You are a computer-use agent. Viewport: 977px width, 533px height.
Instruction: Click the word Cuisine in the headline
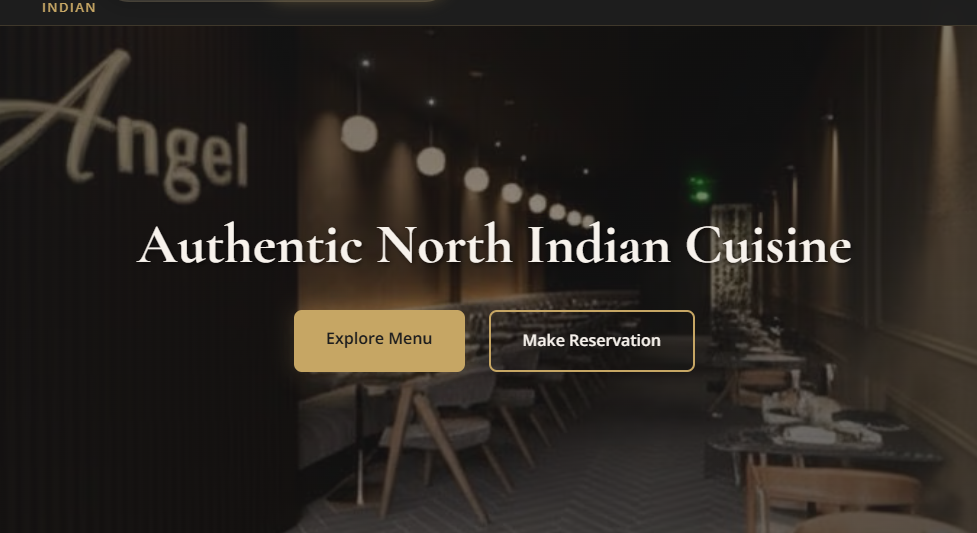click(x=768, y=246)
